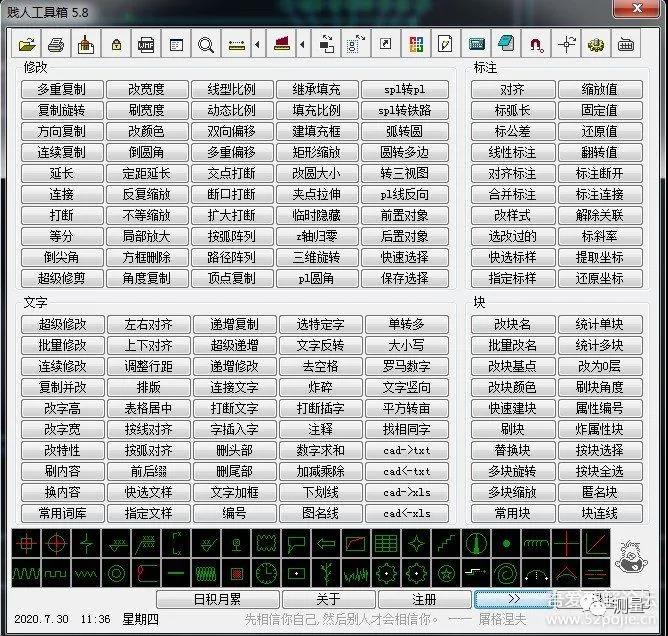Select the clock face symbol
The height and width of the screenshot is (636, 668).
click(266, 573)
